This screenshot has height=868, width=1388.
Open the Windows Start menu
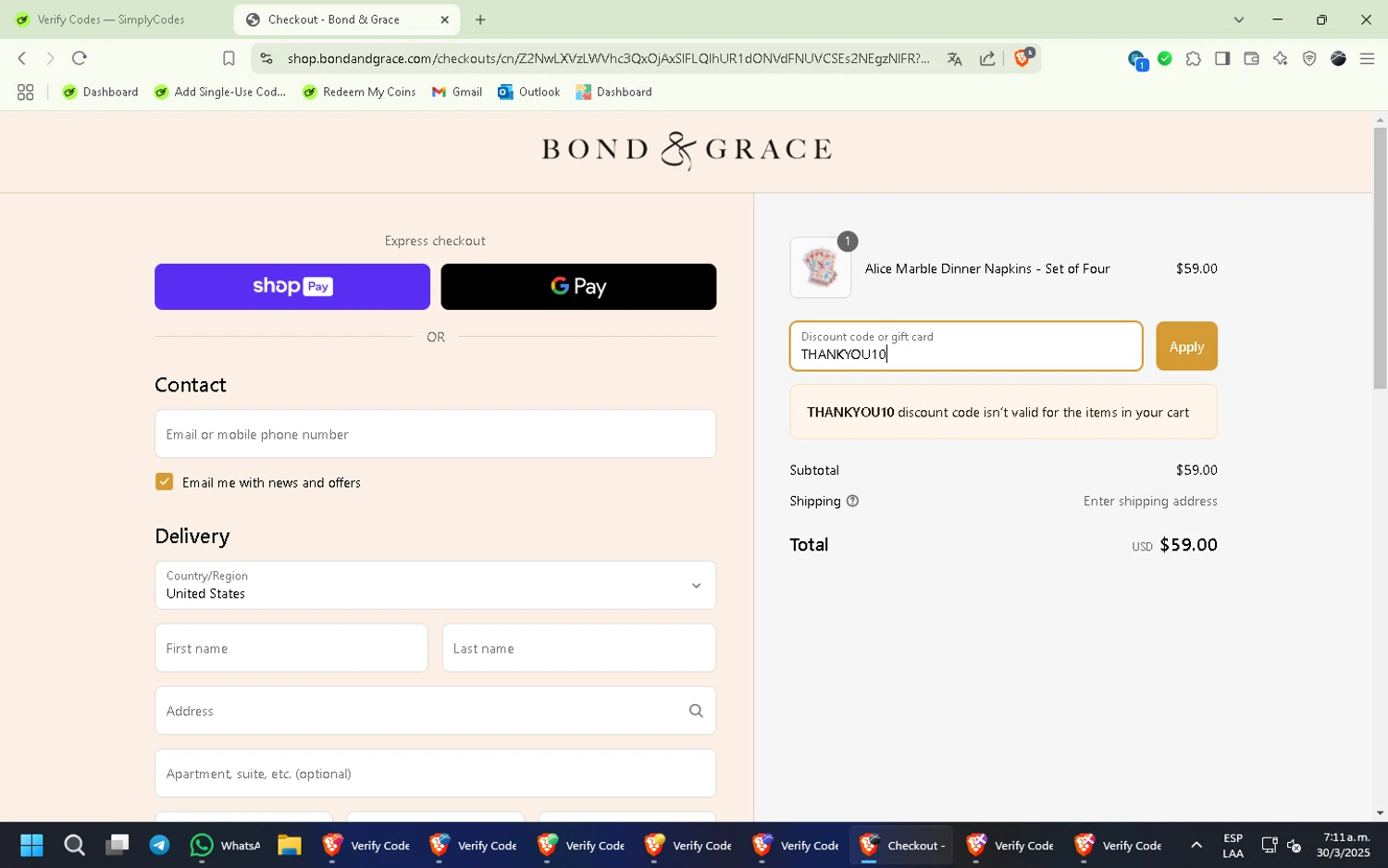pos(31,845)
